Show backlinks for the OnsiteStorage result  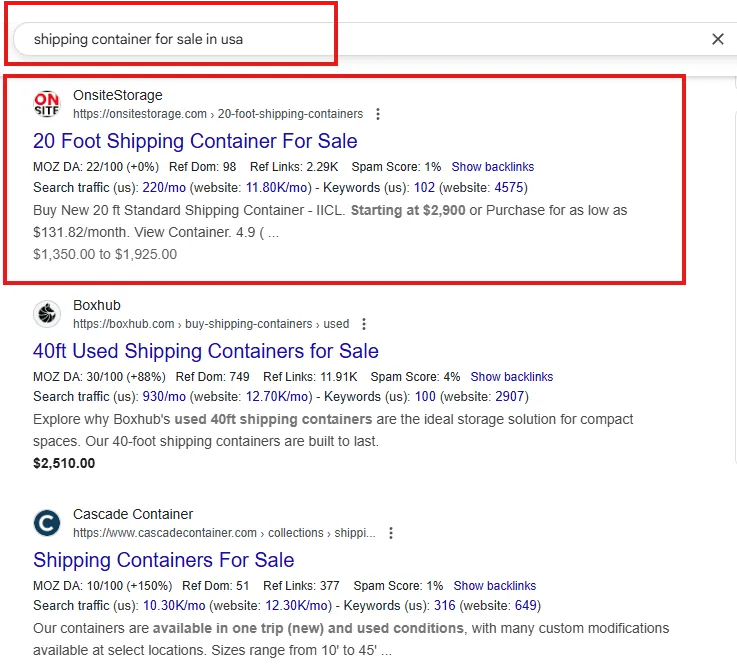(x=493, y=167)
